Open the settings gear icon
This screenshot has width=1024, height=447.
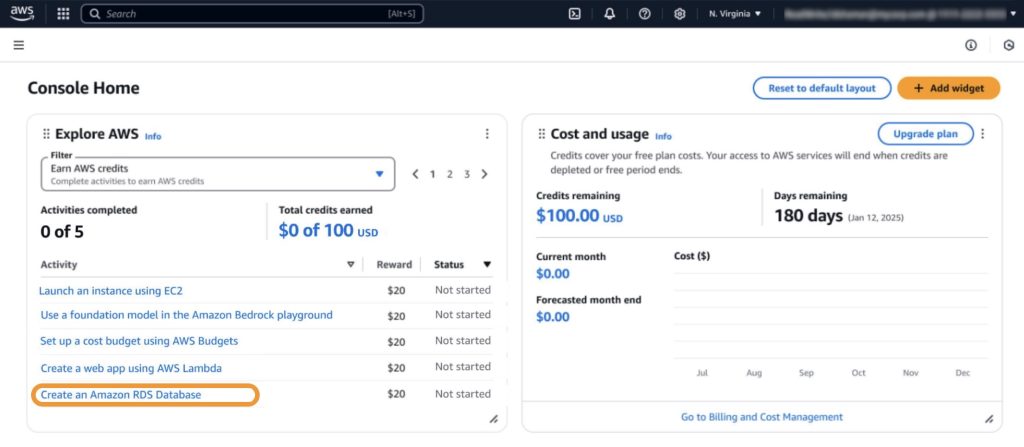point(680,14)
